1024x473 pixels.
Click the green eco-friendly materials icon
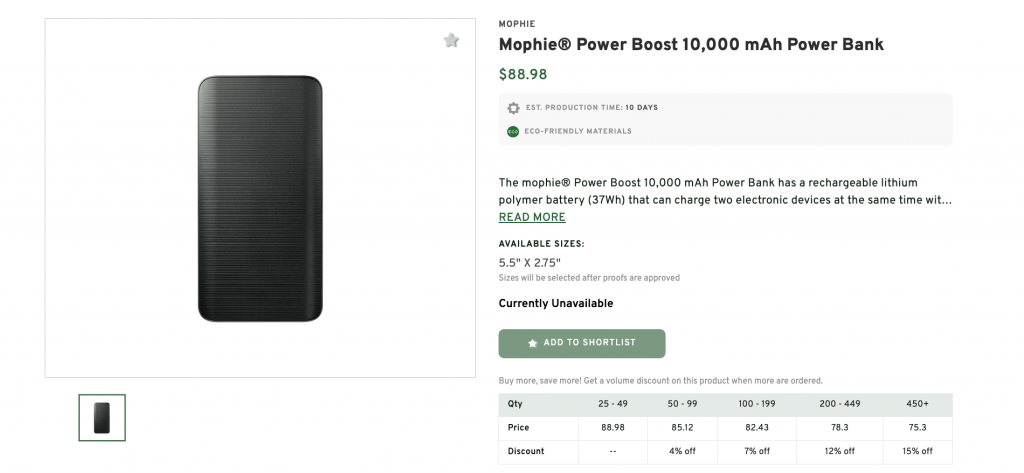pyautogui.click(x=513, y=131)
